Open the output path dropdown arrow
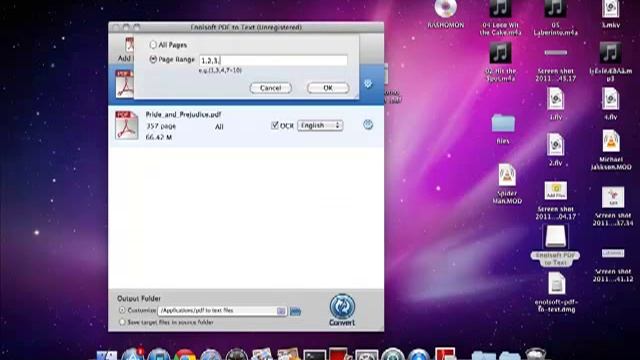Viewport: 640px width, 360px height. pos(282,311)
